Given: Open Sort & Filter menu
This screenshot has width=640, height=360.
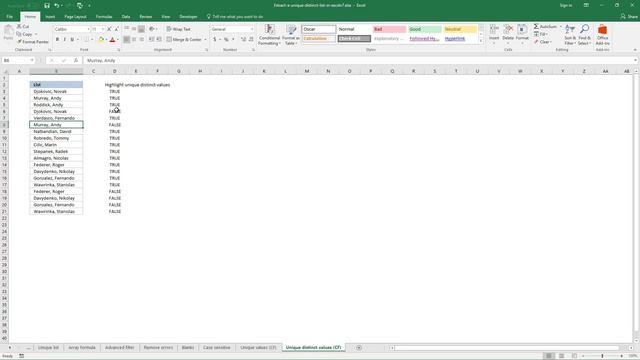Looking at the screenshot, I should tap(570, 35).
